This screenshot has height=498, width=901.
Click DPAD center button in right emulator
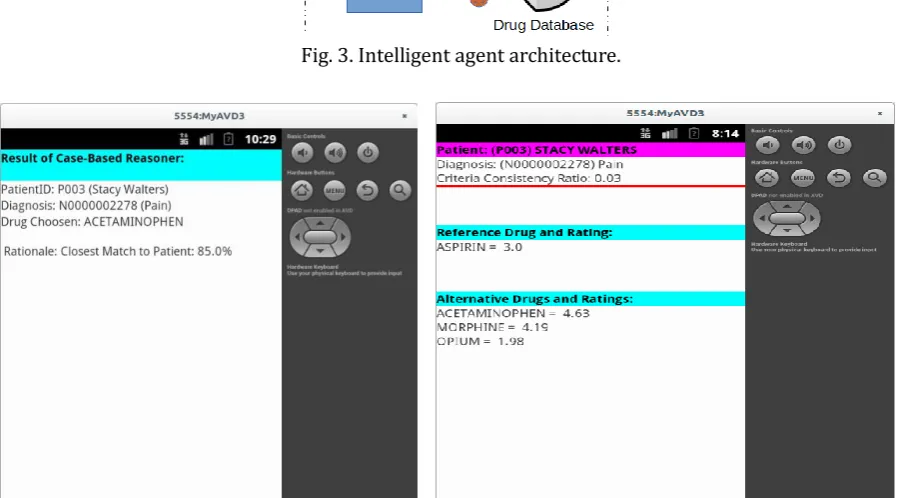pyautogui.click(x=787, y=218)
